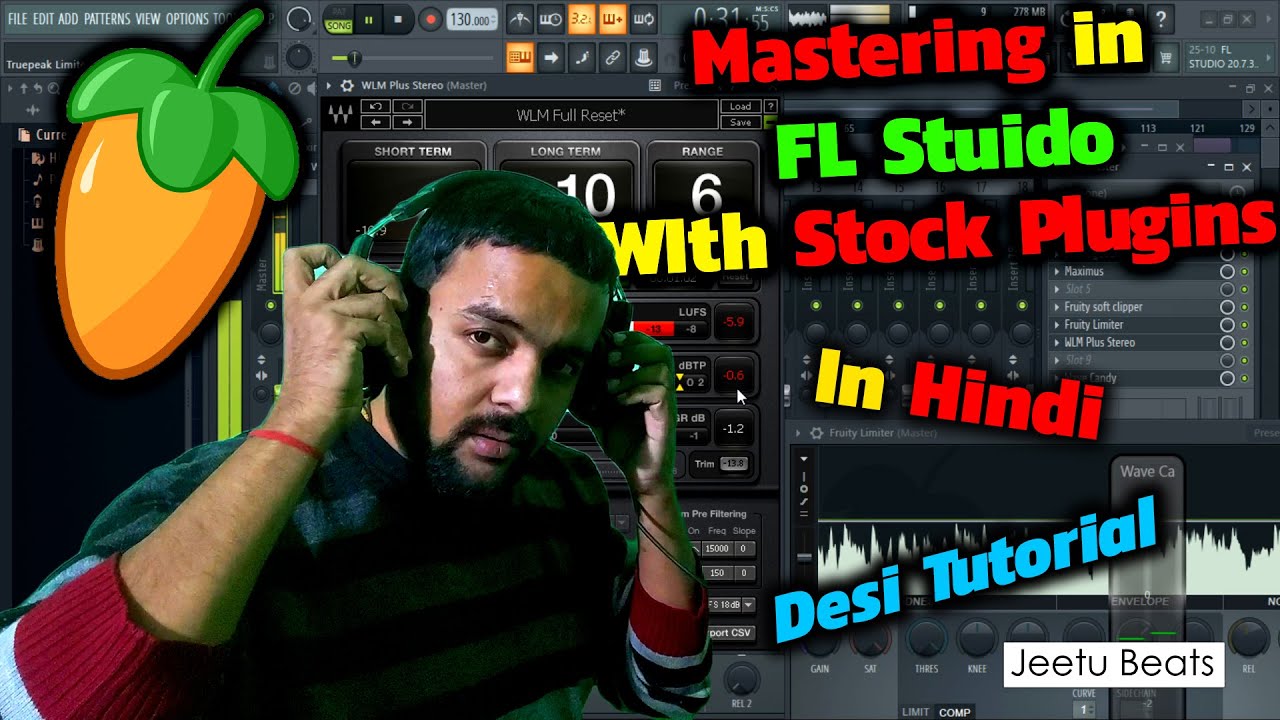Click the auto-scroll arrow icon
1280x720 pixels.
pyautogui.click(x=550, y=57)
